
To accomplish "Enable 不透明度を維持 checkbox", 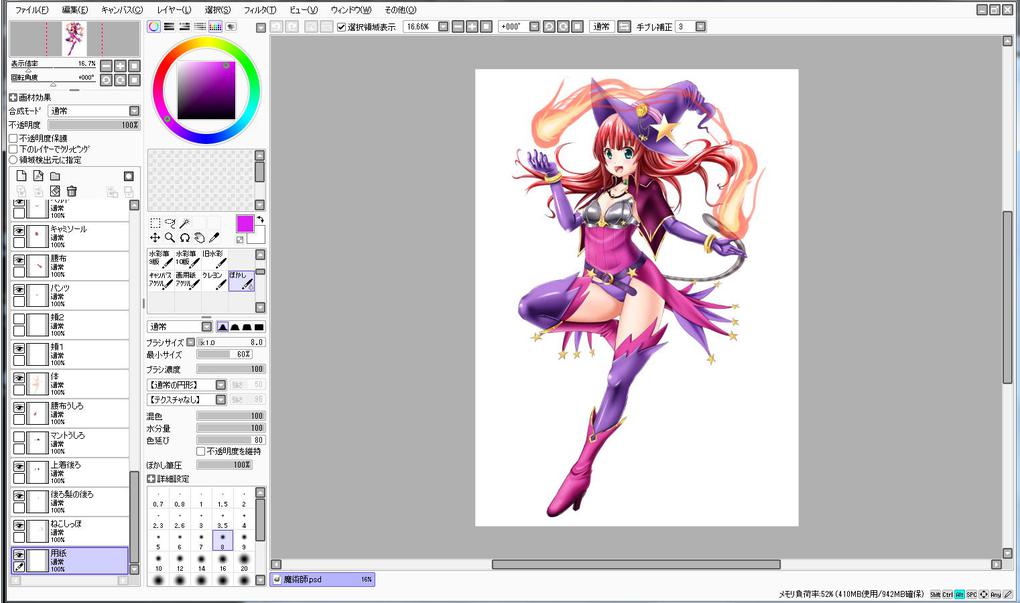I will pos(201,451).
